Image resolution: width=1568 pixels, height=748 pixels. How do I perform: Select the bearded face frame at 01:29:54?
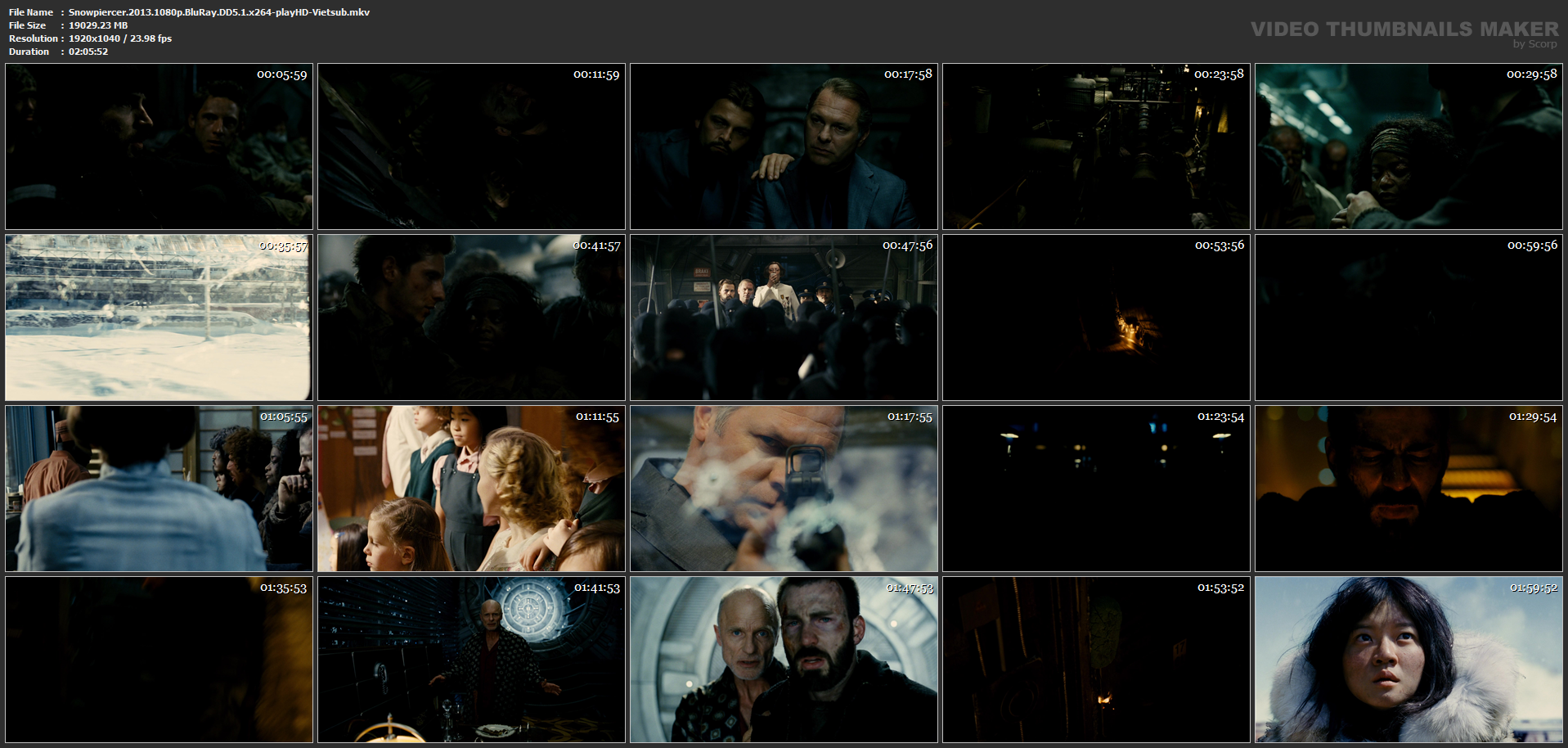pyautogui.click(x=1409, y=489)
